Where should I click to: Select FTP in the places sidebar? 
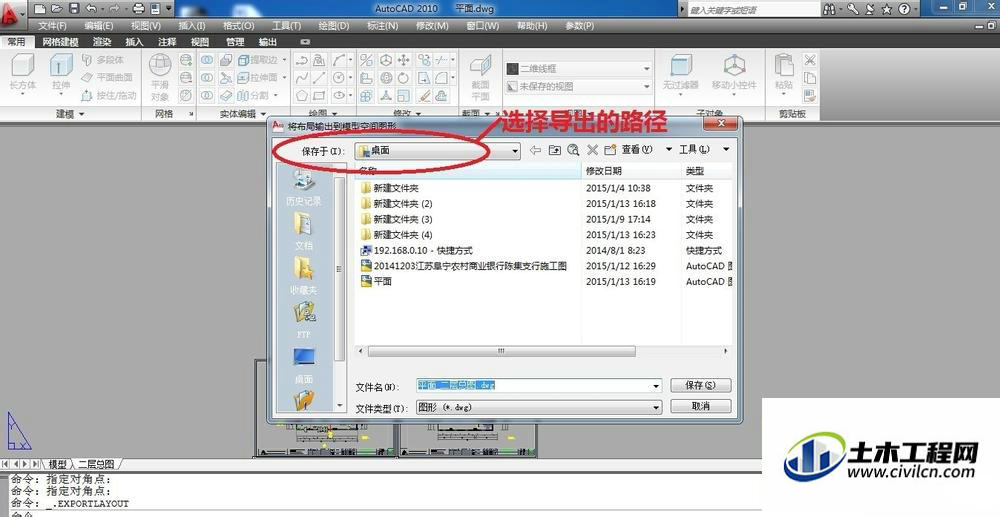click(304, 320)
